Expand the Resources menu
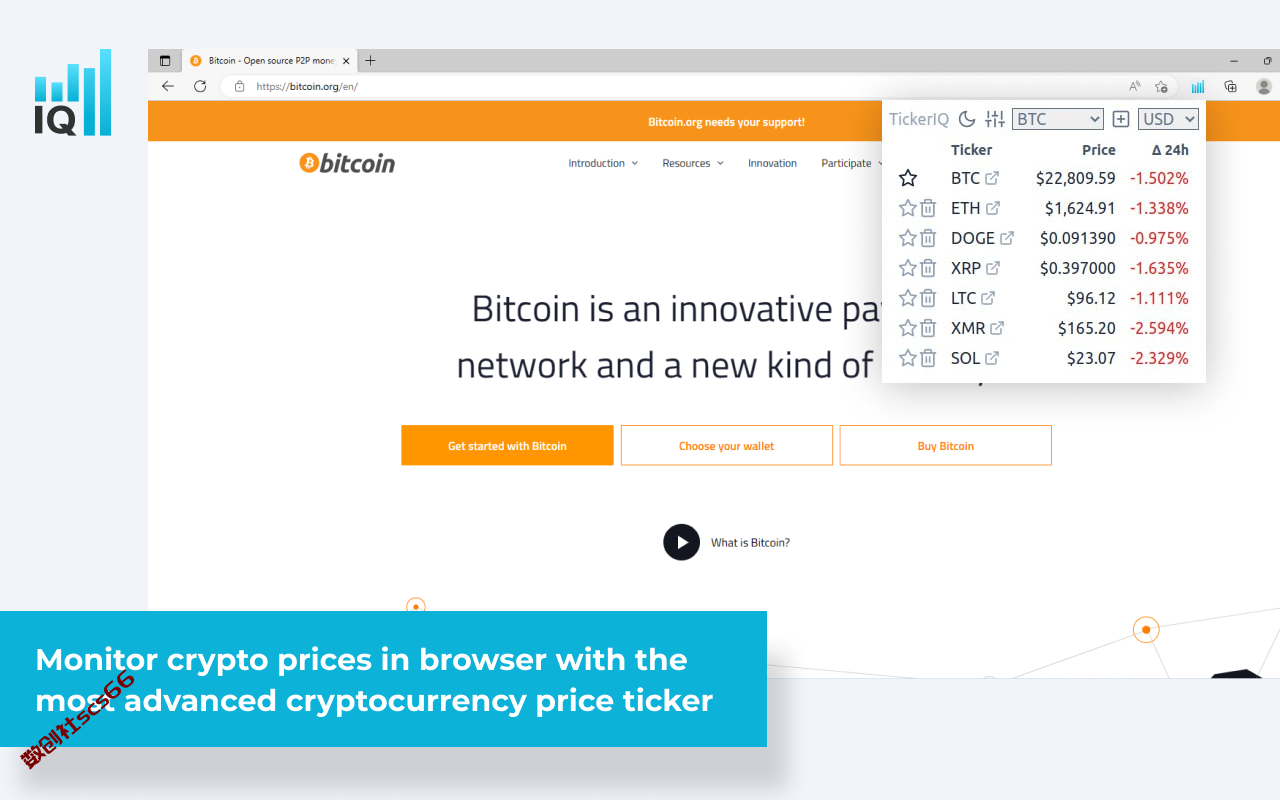The height and width of the screenshot is (800, 1280). pyautogui.click(x=693, y=163)
